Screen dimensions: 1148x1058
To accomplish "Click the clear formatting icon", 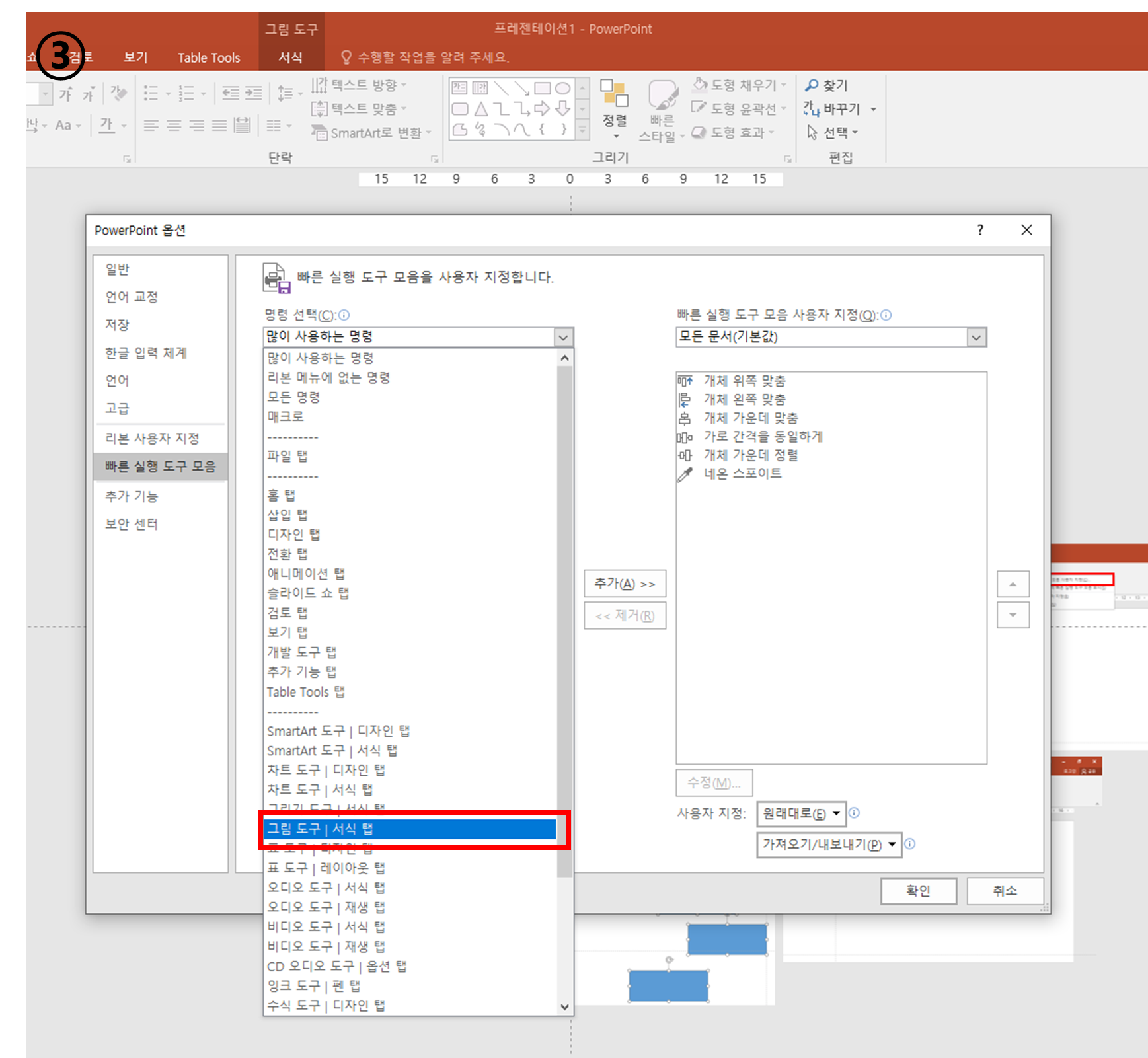I will 119,93.
